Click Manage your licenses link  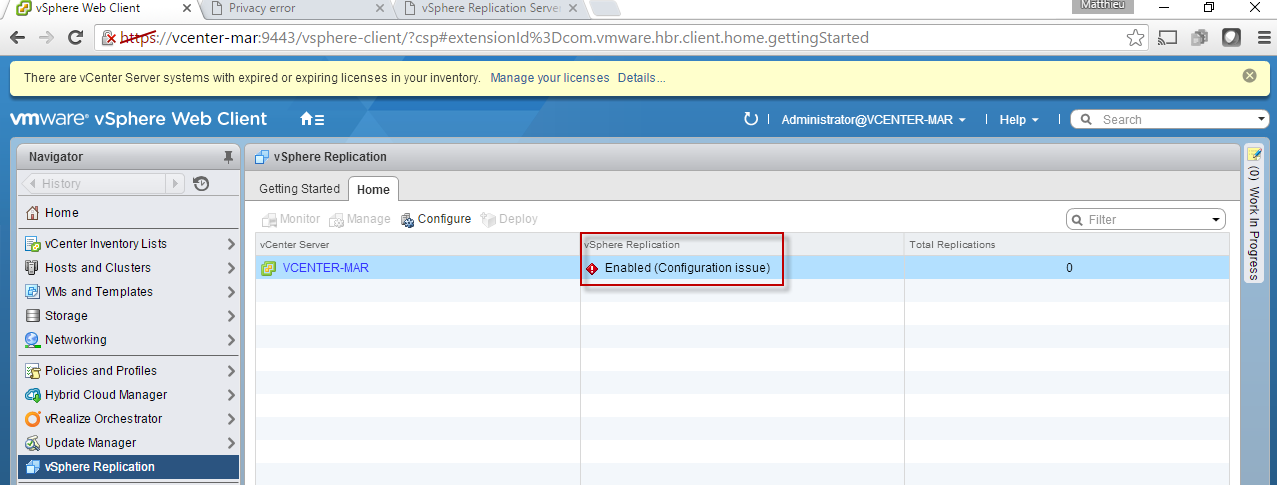point(549,78)
